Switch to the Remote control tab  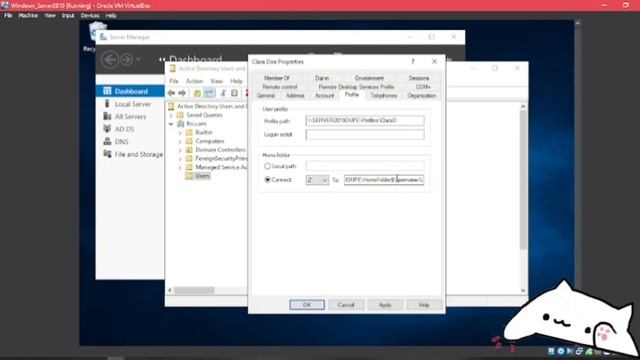click(x=280, y=87)
